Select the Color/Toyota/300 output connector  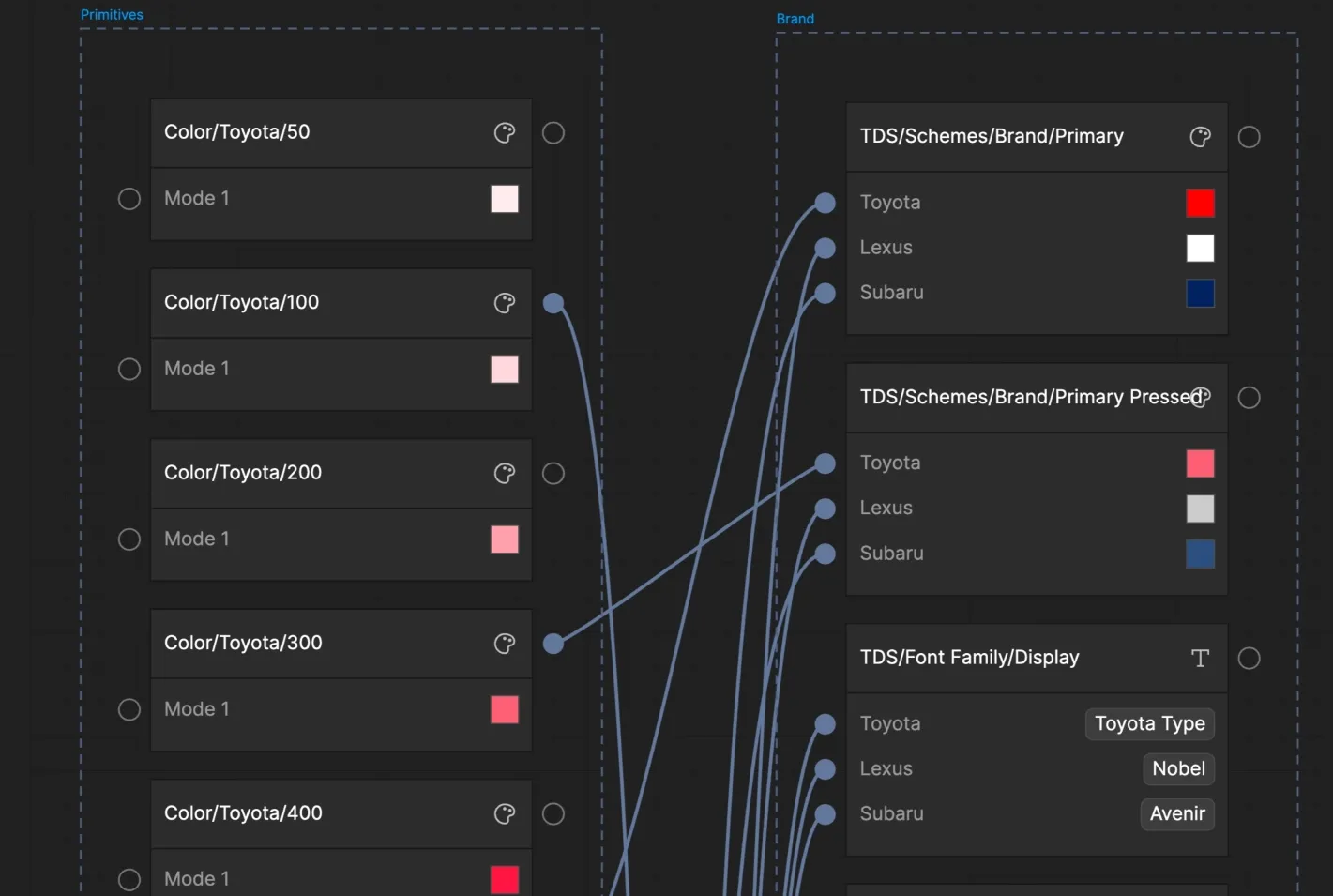pos(553,644)
